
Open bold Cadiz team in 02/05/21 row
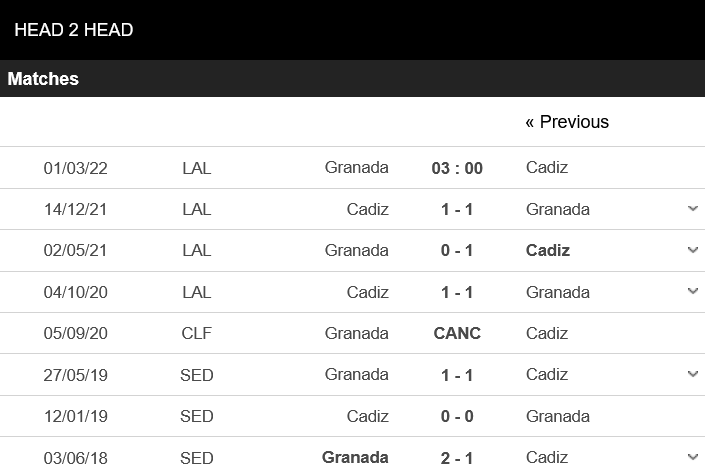click(548, 250)
